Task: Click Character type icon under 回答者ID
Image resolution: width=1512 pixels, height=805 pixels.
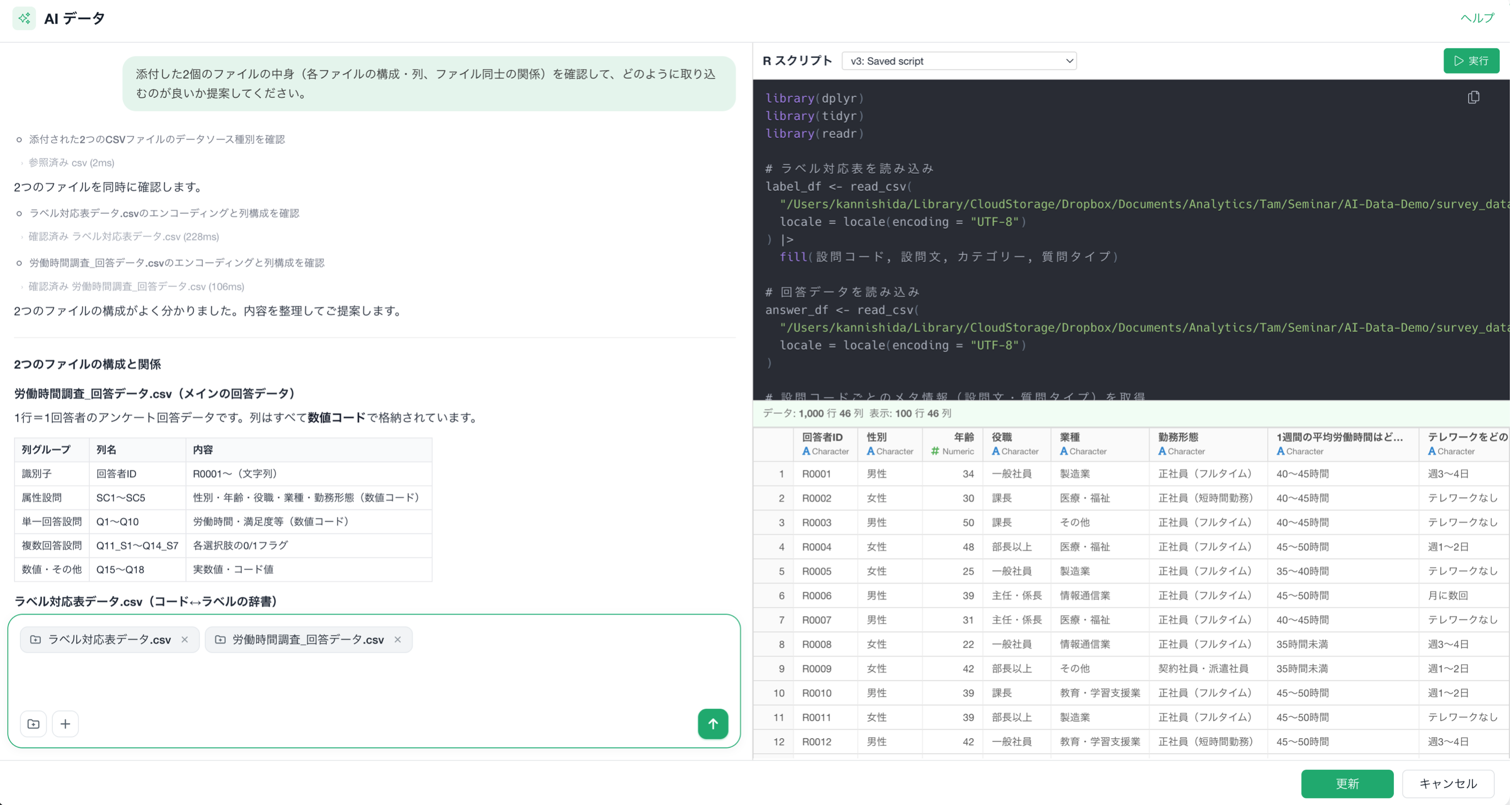Action: [806, 452]
